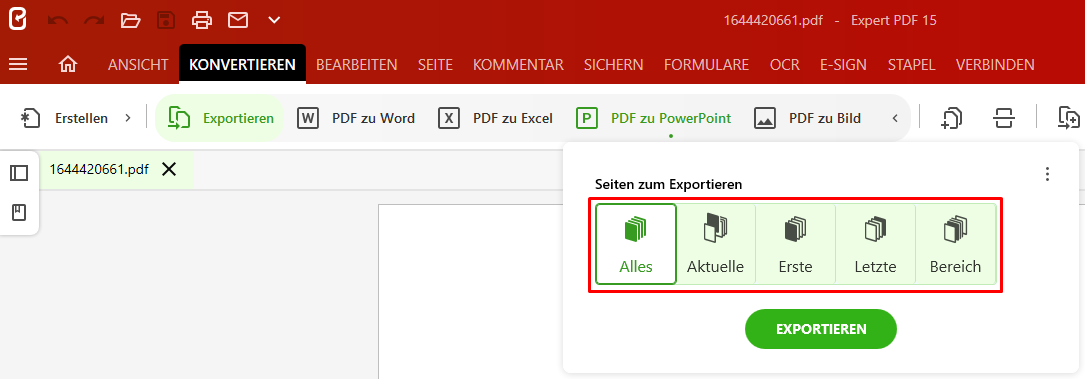1085x379 pixels.
Task: Choose PDF zu Word conversion
Action: [356, 118]
